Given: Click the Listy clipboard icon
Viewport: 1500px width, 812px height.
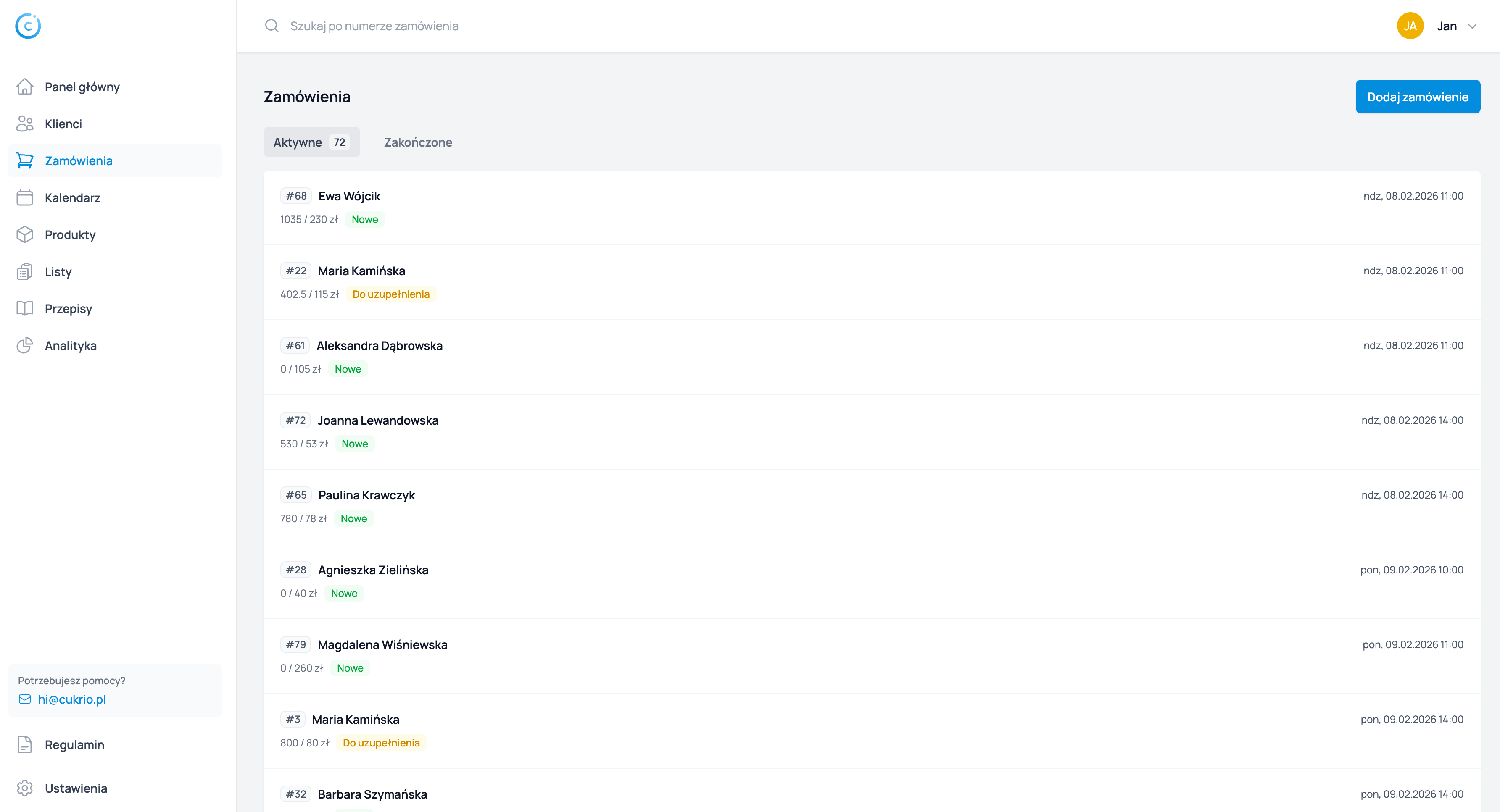Looking at the screenshot, I should pos(24,271).
